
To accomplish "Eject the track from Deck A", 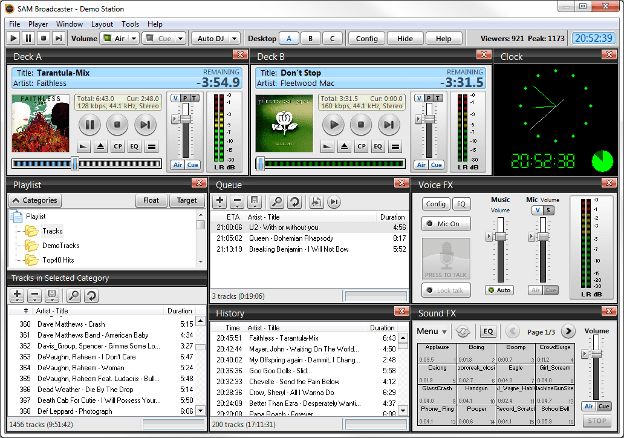I will [x=101, y=146].
